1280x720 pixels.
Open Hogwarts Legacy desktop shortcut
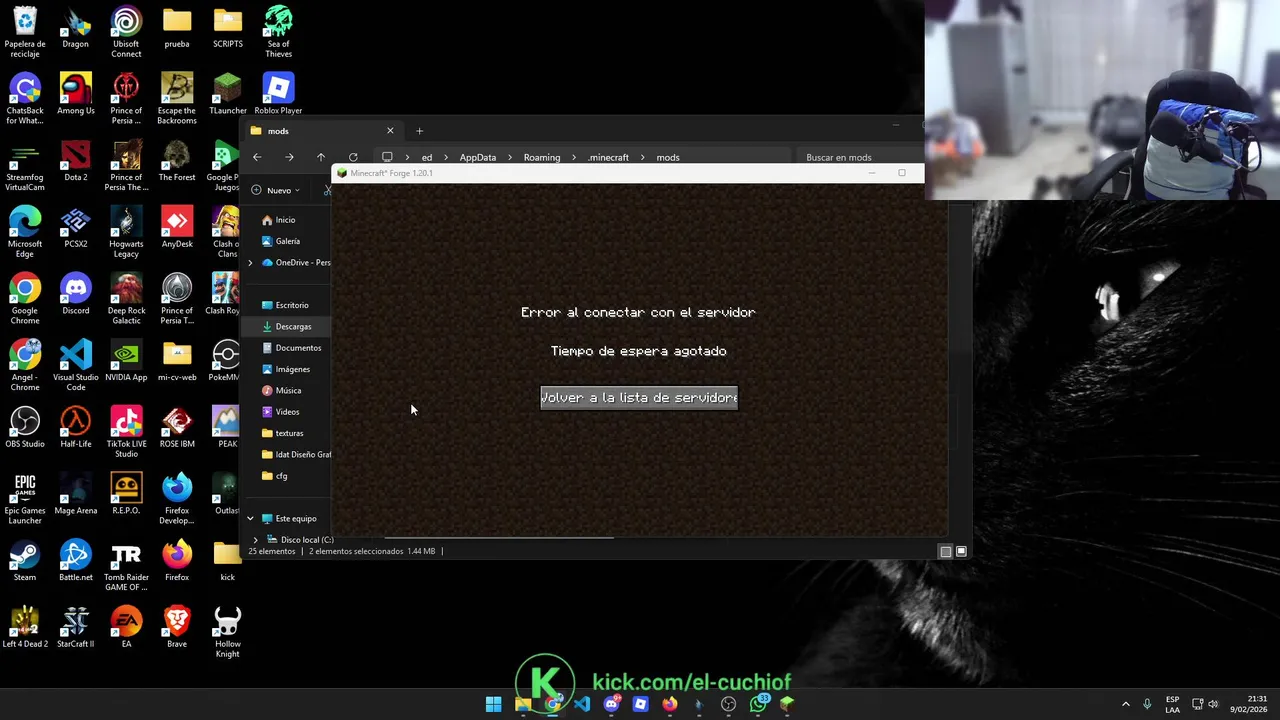tap(126, 232)
